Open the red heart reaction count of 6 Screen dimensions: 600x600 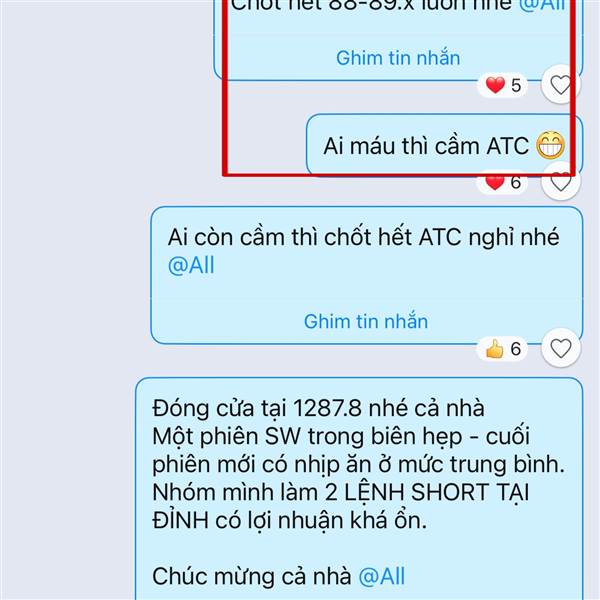[503, 182]
